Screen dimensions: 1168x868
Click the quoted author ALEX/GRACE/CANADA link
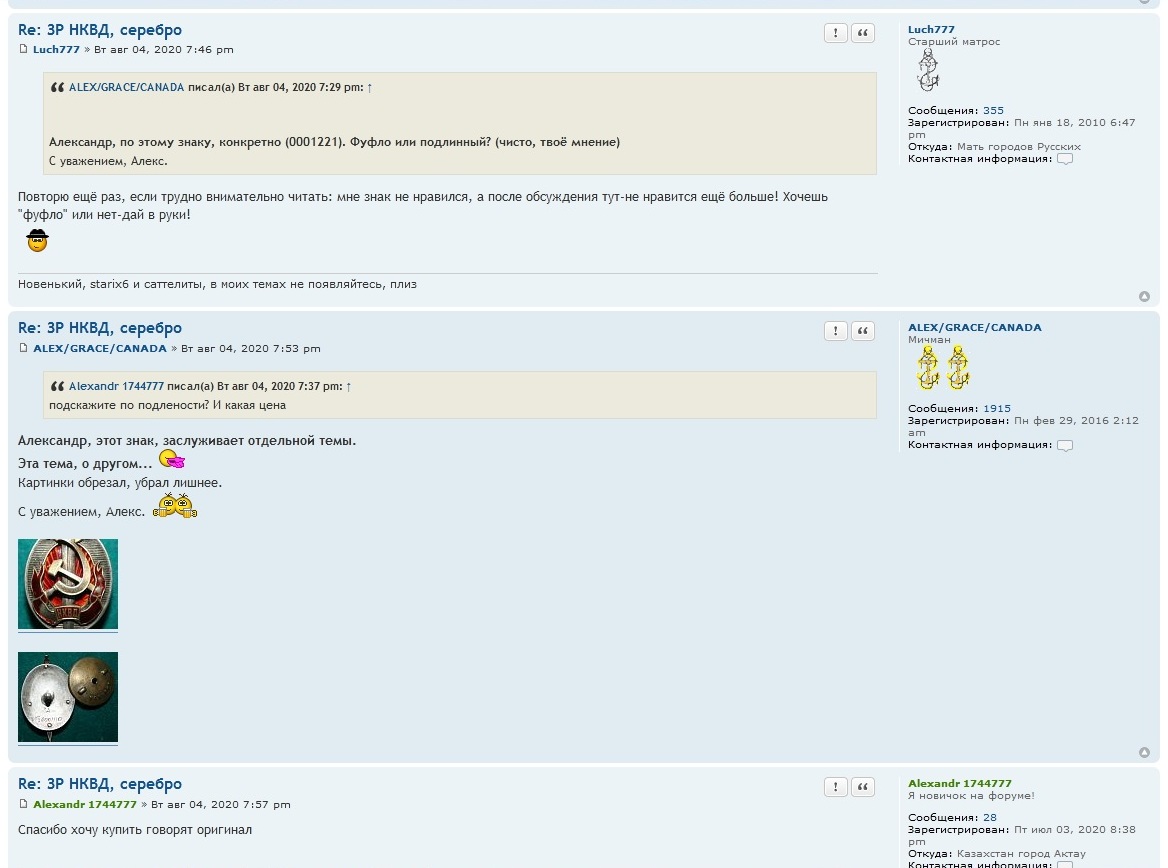(126, 88)
